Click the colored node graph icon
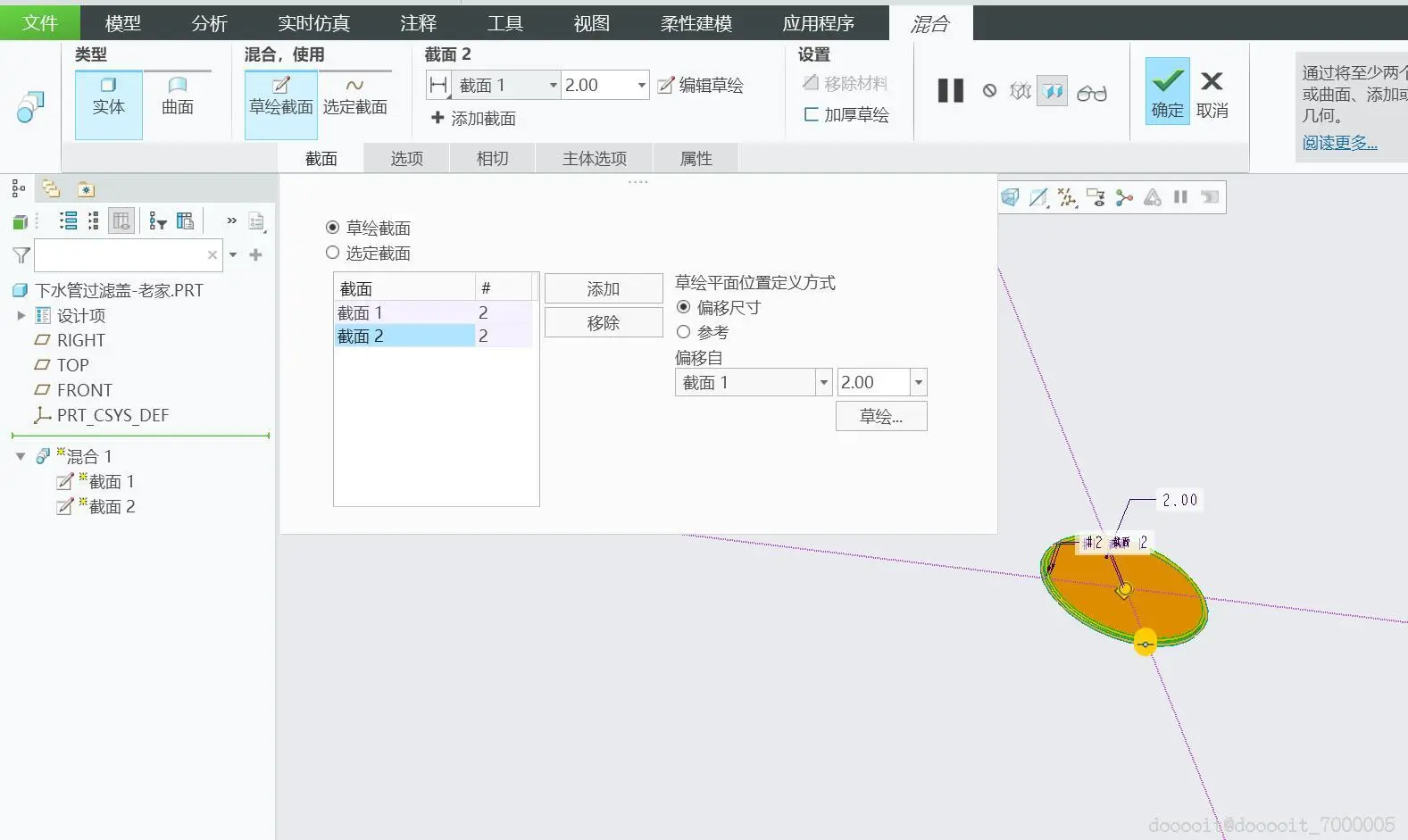Screen dimensions: 1408x840 (x=1124, y=197)
